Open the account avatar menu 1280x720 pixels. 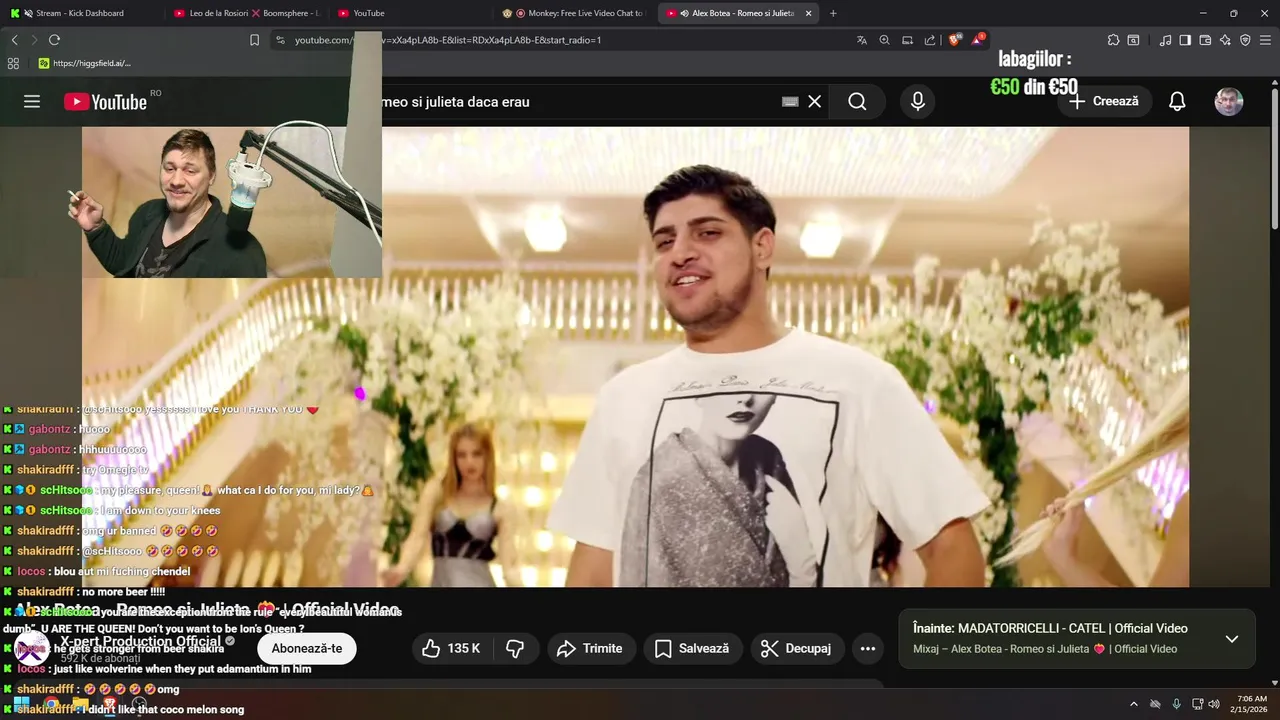coord(1228,101)
